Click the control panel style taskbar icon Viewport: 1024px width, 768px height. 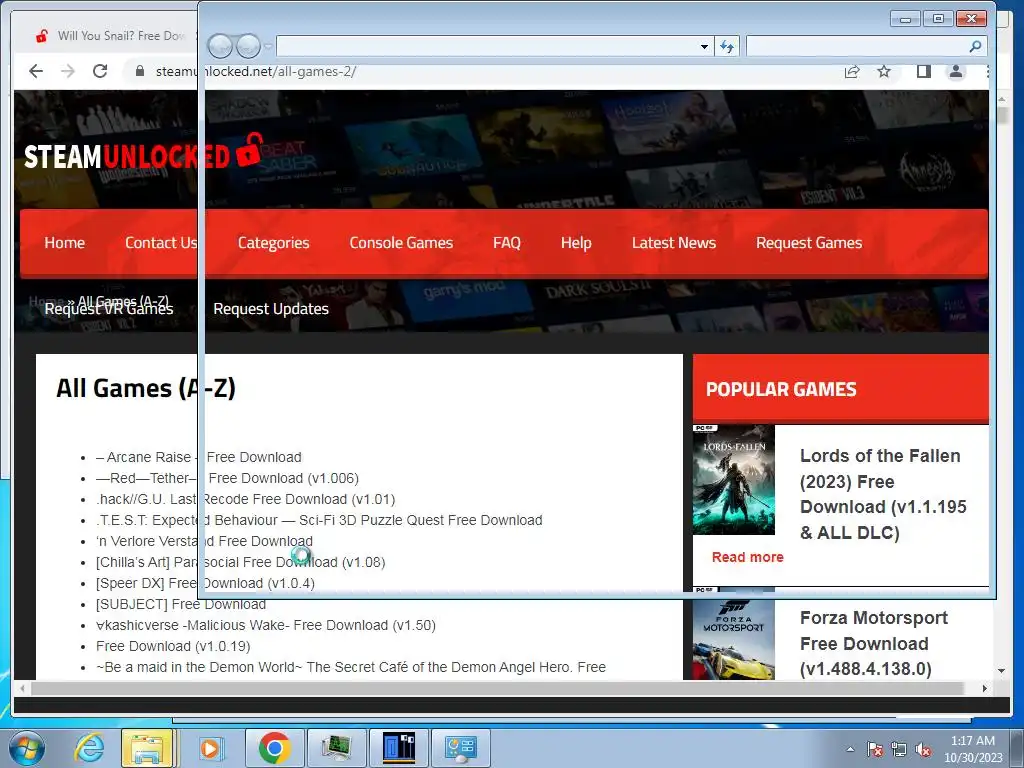click(x=460, y=748)
